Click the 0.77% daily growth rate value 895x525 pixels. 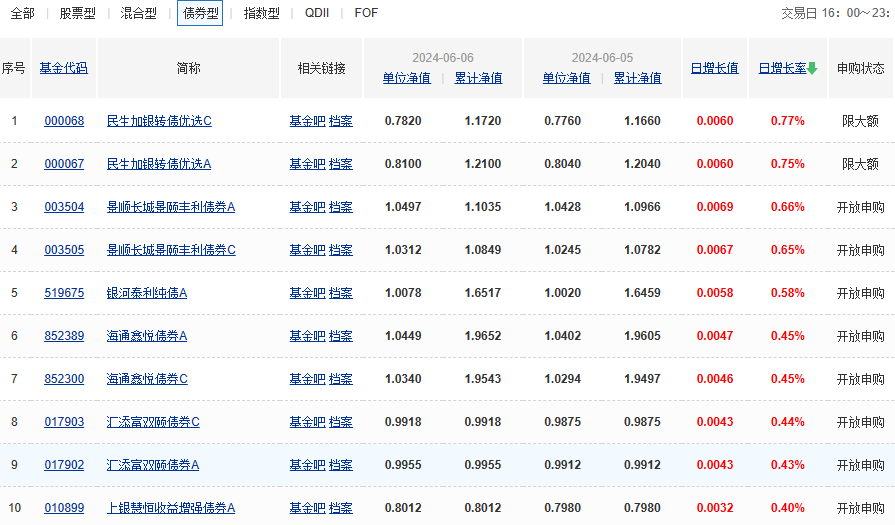coord(788,121)
